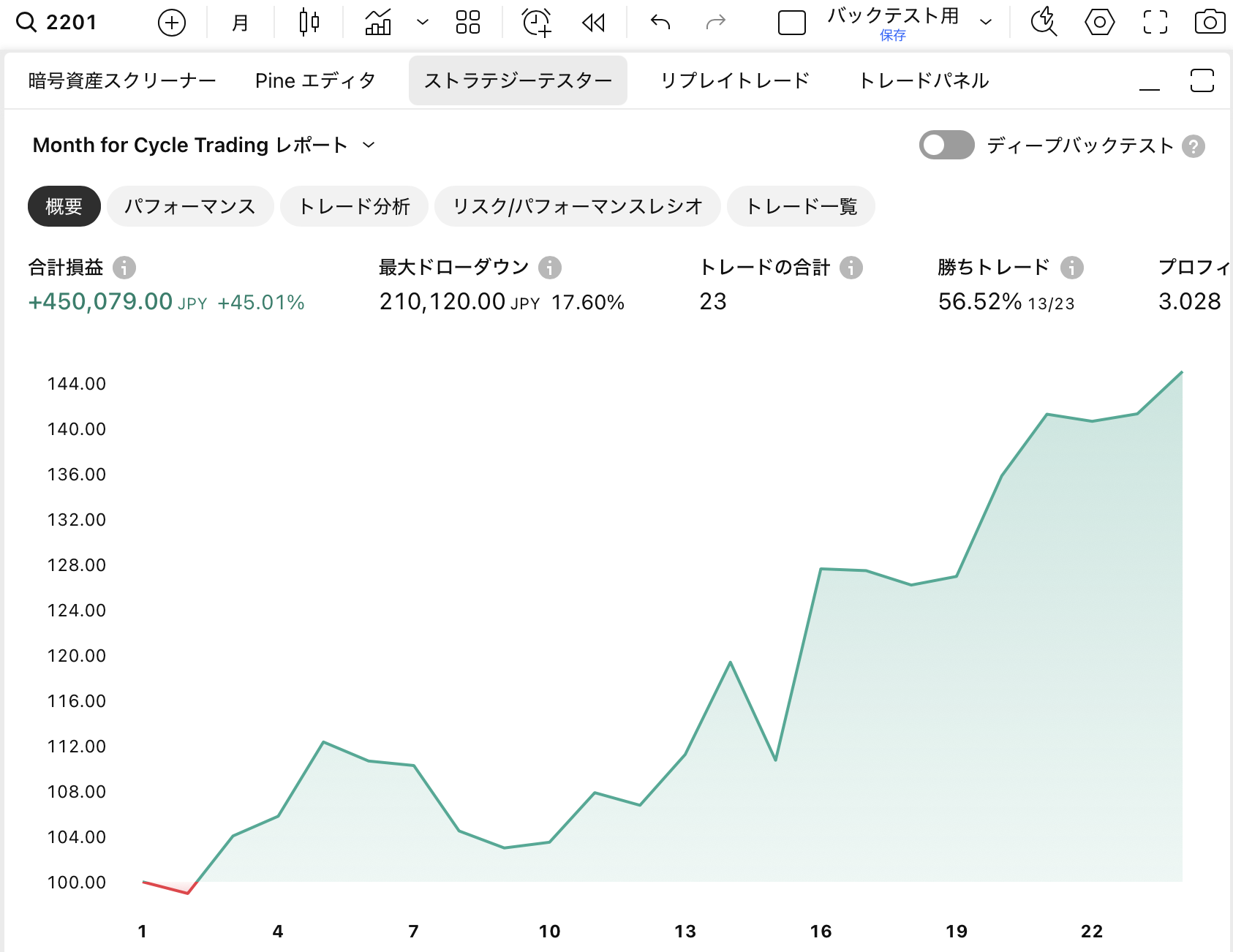Click trade number 16 on x-axis
Screen dimensions: 1233x952
821,931
